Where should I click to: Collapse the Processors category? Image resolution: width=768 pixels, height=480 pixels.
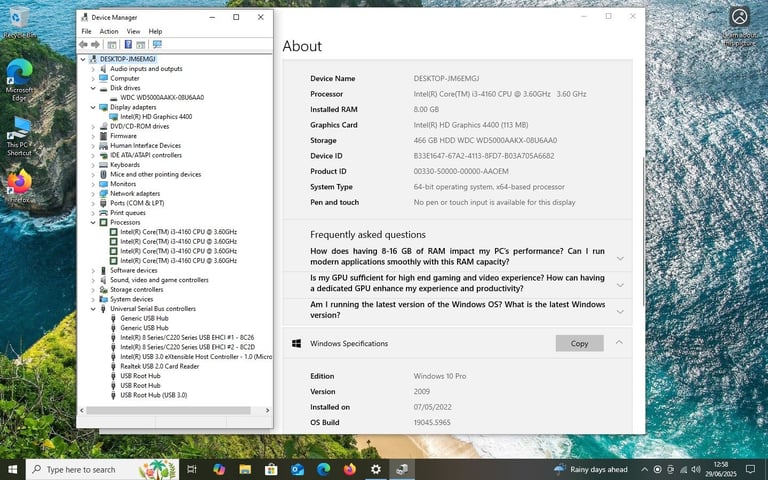pyautogui.click(x=93, y=222)
